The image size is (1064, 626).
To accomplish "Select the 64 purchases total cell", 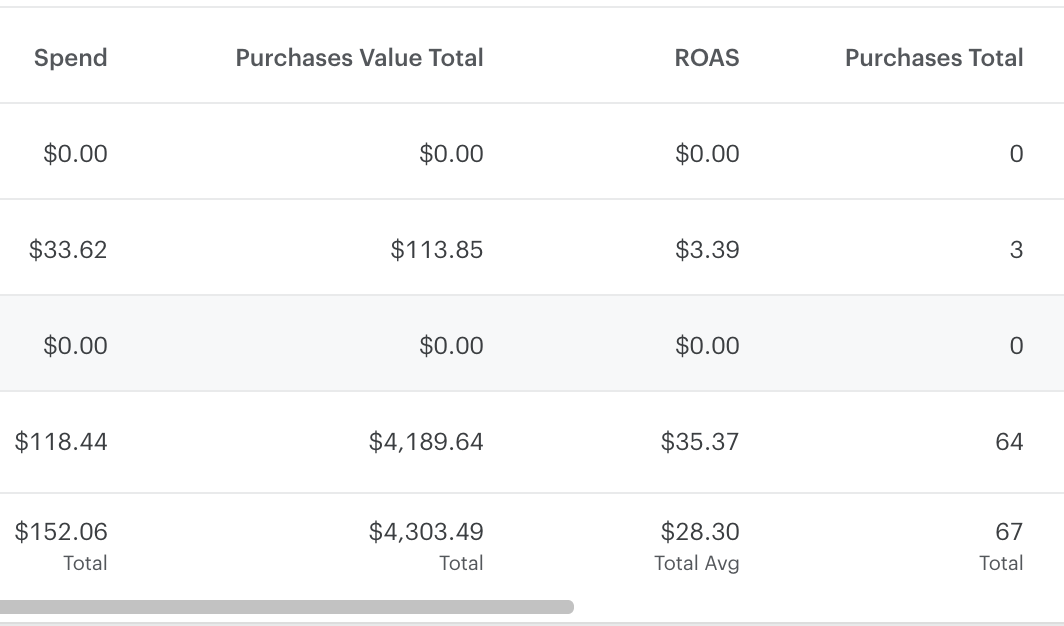I will point(1009,442).
